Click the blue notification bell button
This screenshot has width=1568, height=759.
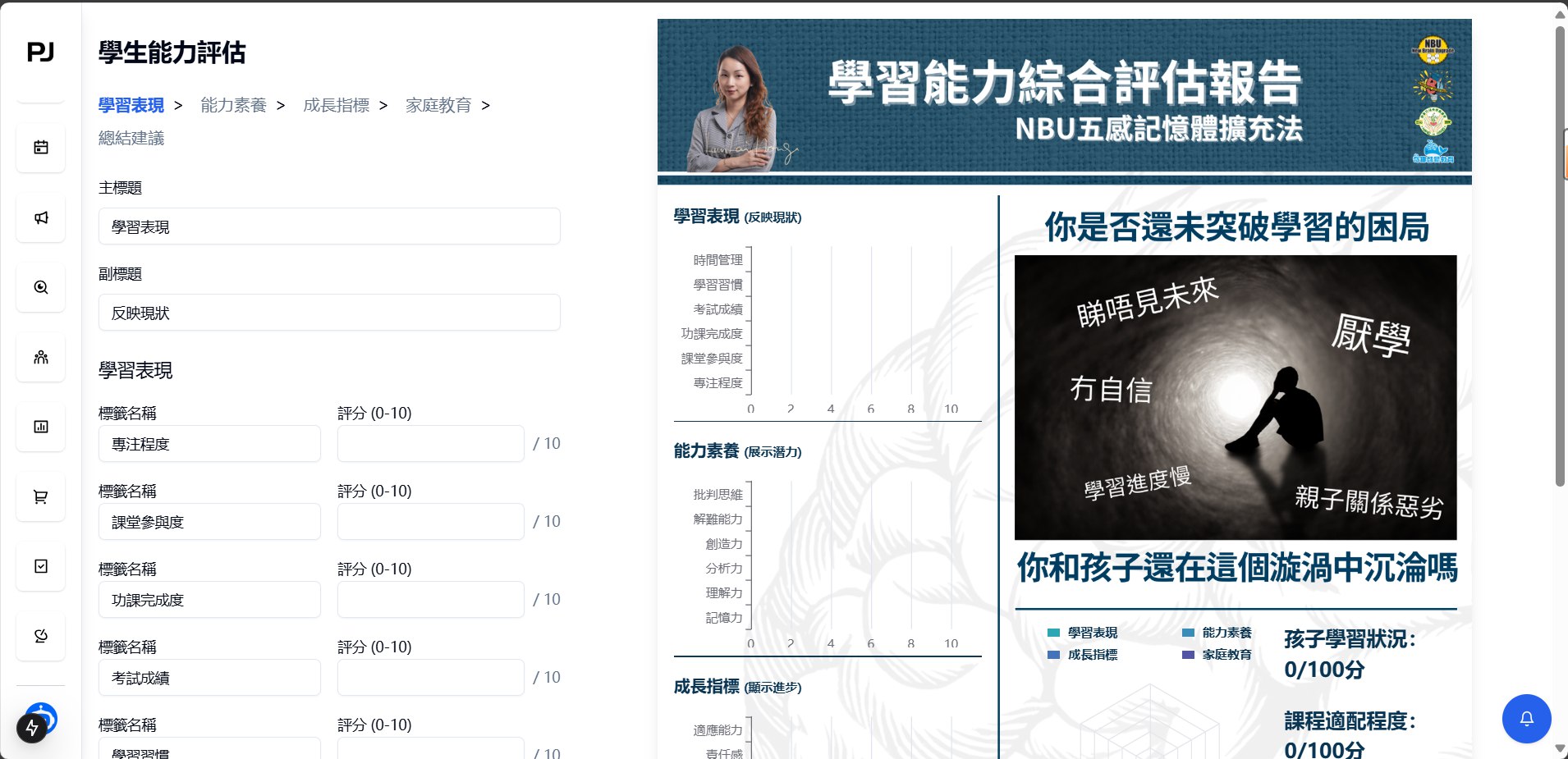(1526, 719)
